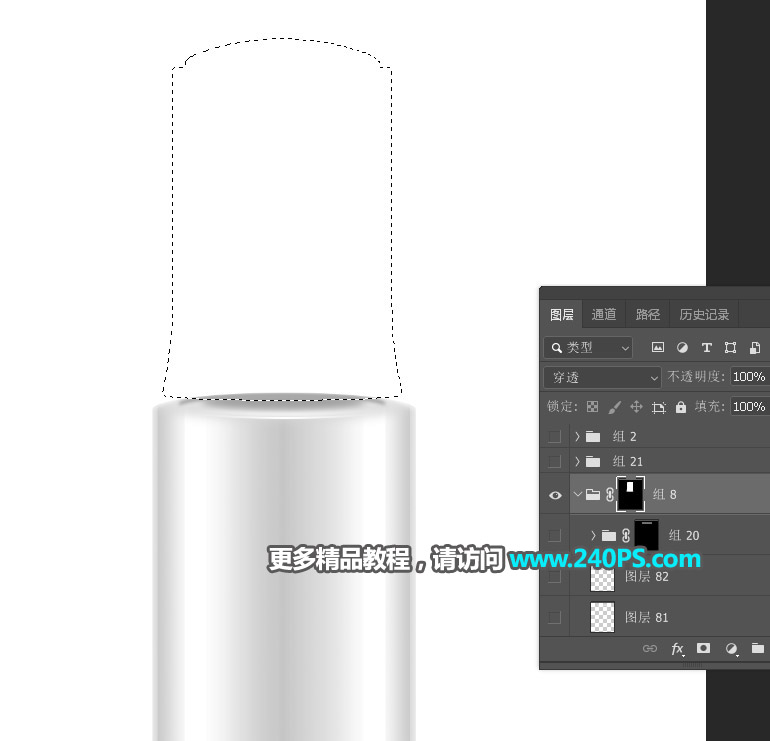
Task: Filter layers by pixel image icon
Action: 658,348
